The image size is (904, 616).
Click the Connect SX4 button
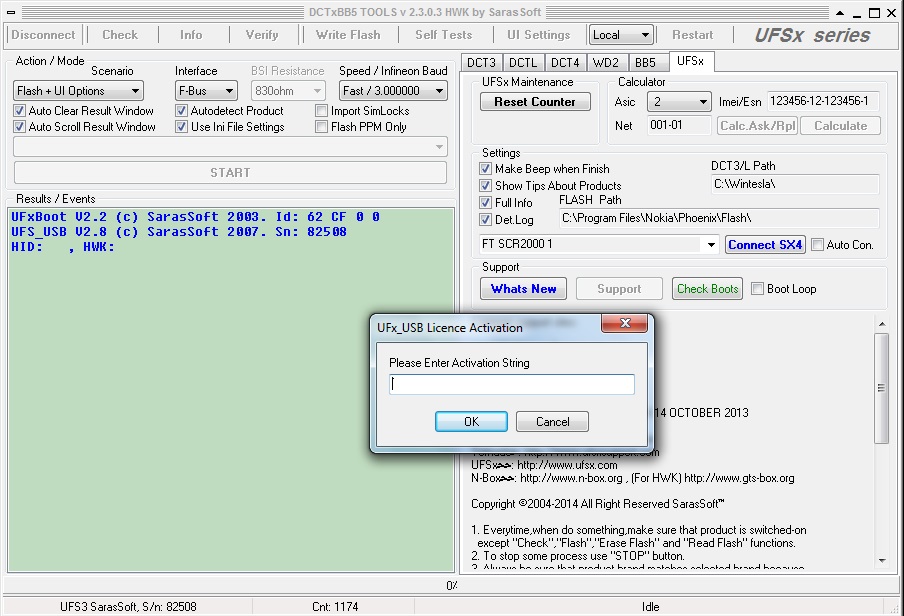click(x=765, y=245)
